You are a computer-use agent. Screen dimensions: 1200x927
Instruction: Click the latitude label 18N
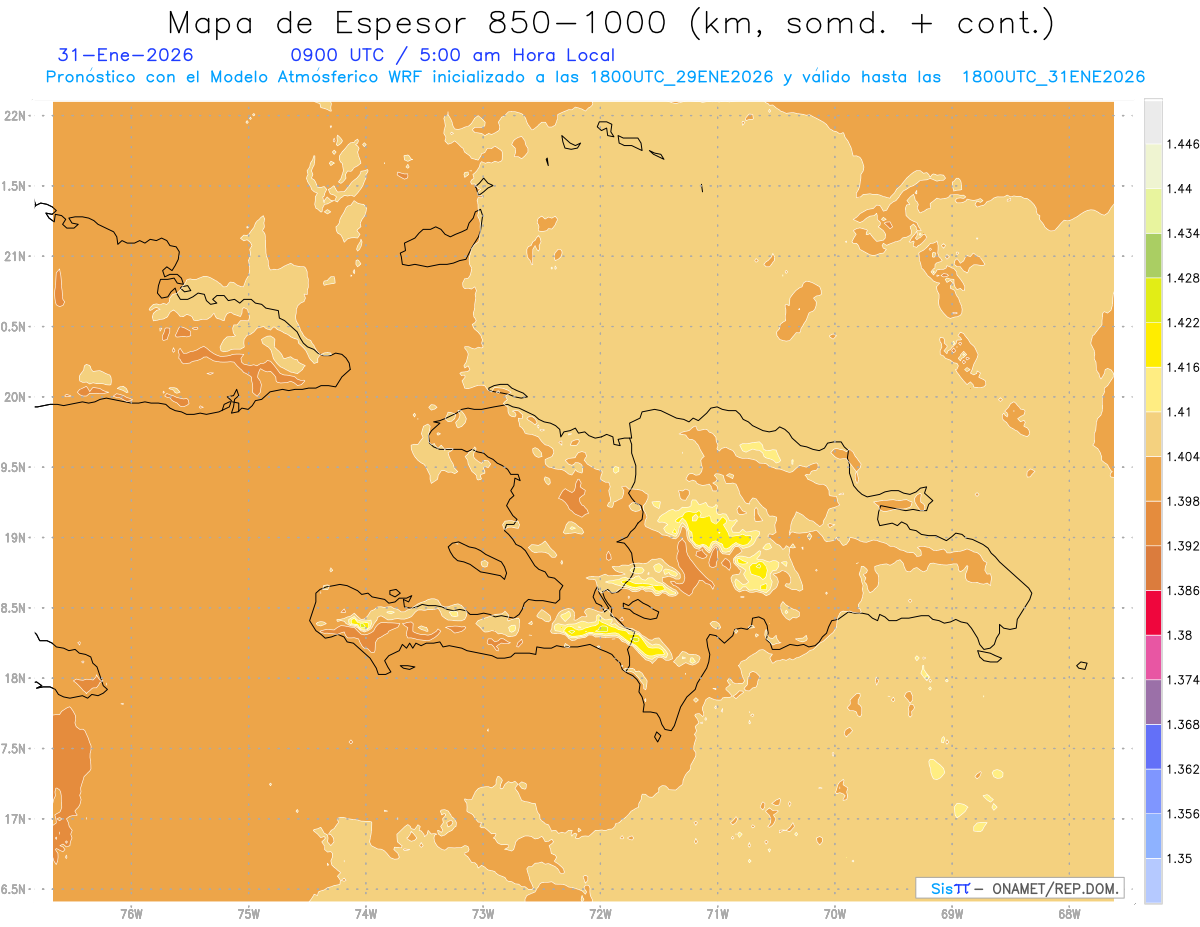click(15, 679)
